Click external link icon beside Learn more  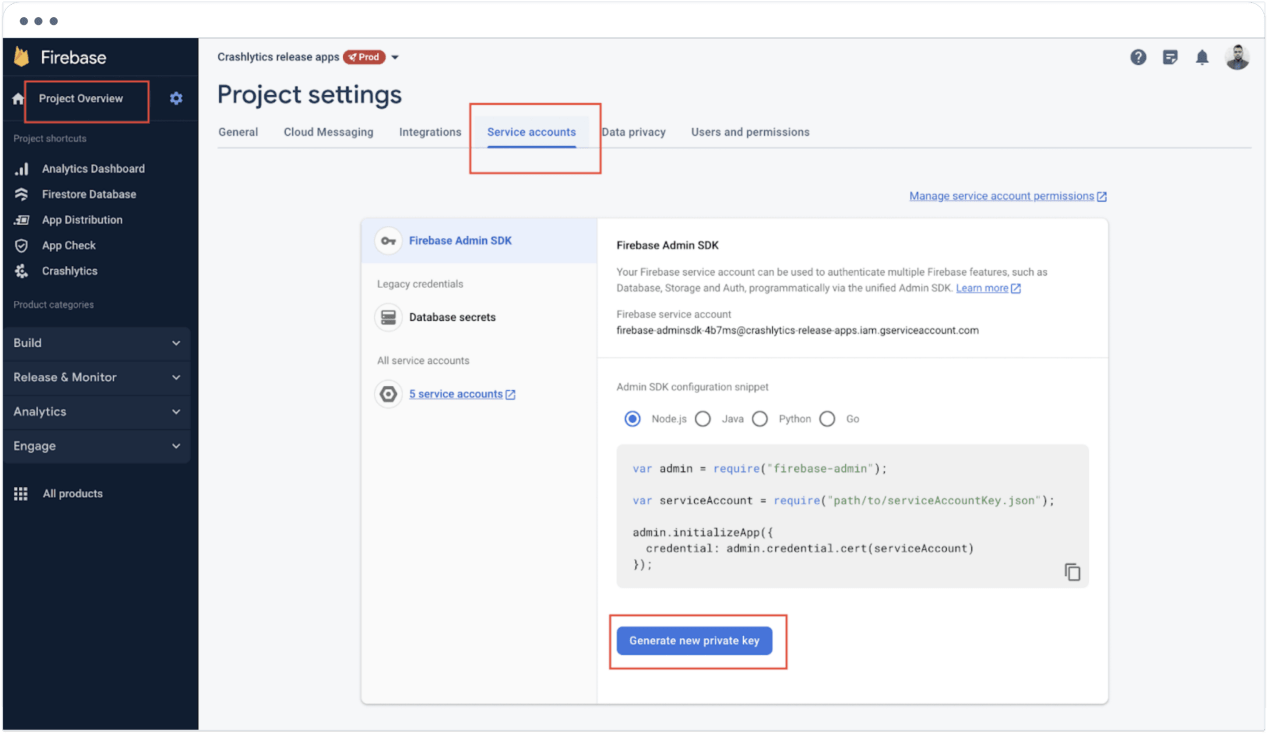click(1016, 288)
